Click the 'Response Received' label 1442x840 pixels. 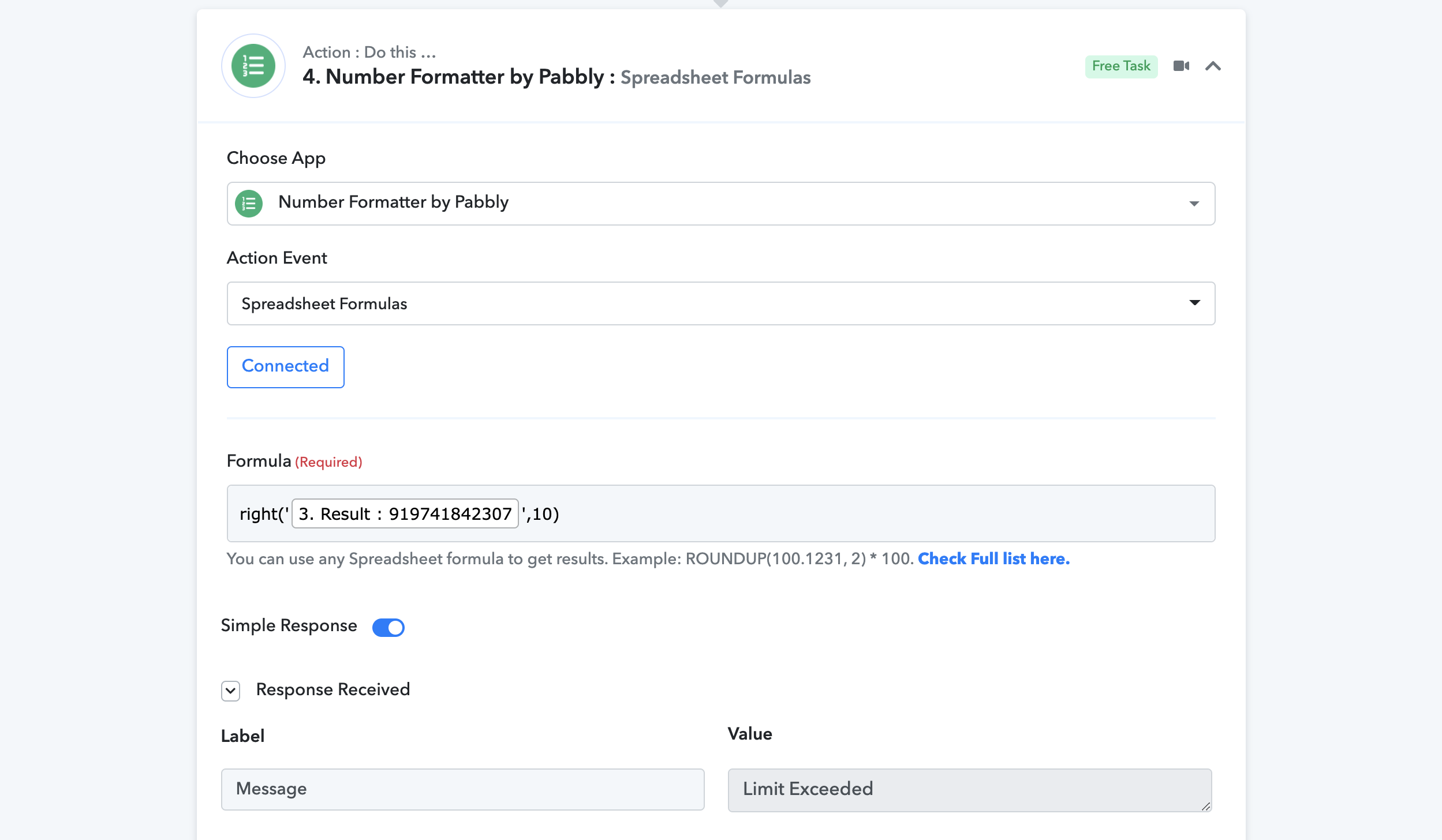[333, 689]
